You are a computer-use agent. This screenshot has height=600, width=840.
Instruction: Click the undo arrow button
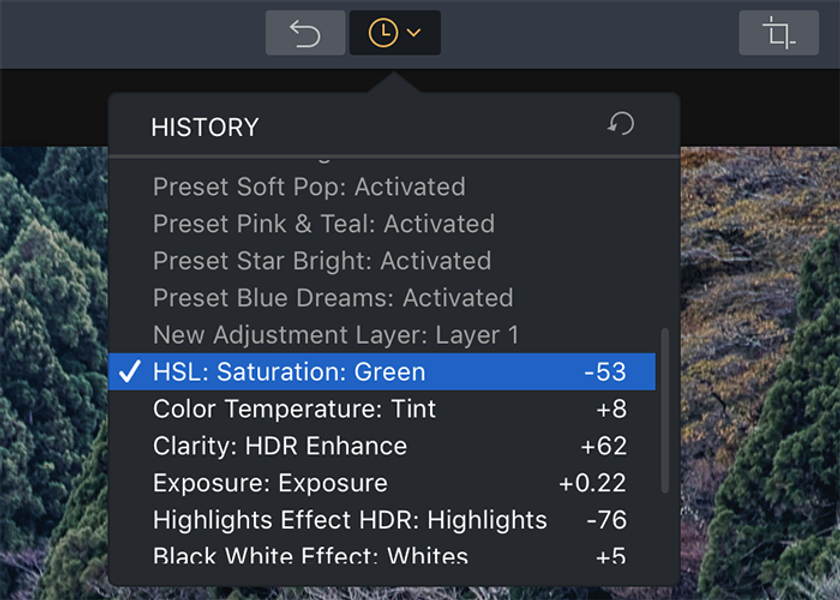coord(305,33)
